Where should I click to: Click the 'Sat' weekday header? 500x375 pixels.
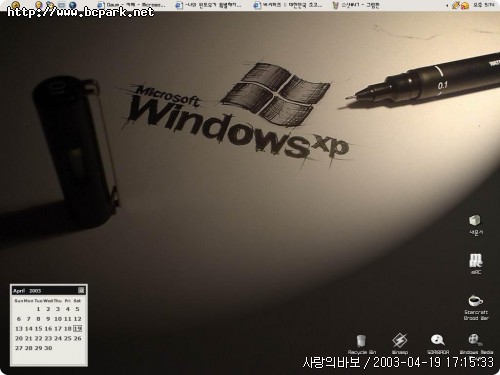[77, 301]
